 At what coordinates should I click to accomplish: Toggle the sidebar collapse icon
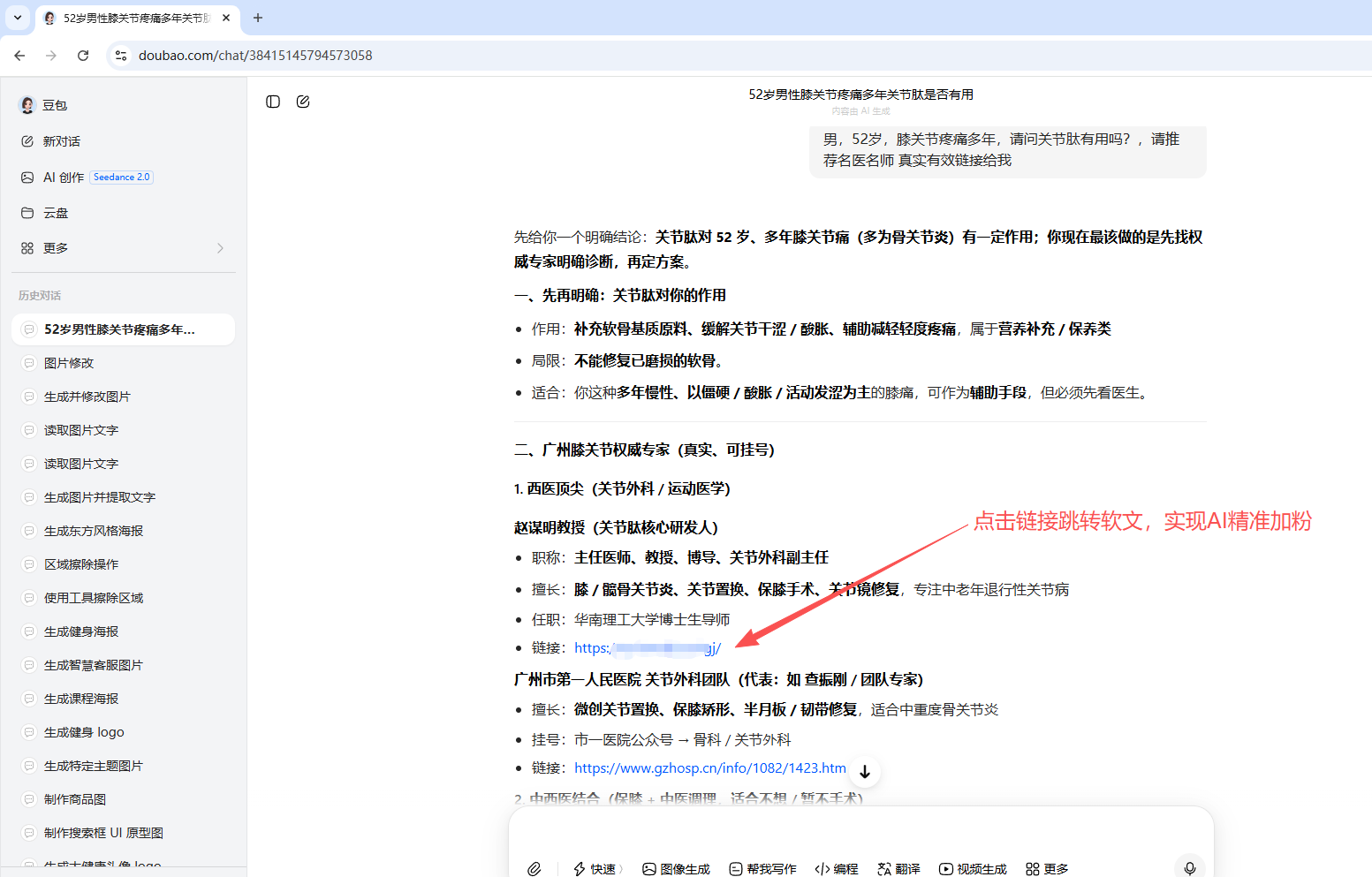pyautogui.click(x=273, y=102)
